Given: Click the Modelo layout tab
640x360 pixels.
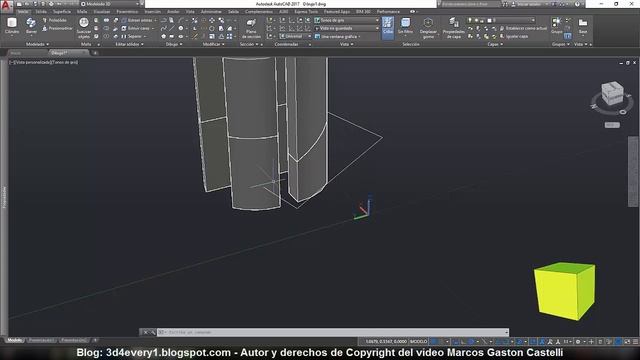Looking at the screenshot, I should click(15, 340).
